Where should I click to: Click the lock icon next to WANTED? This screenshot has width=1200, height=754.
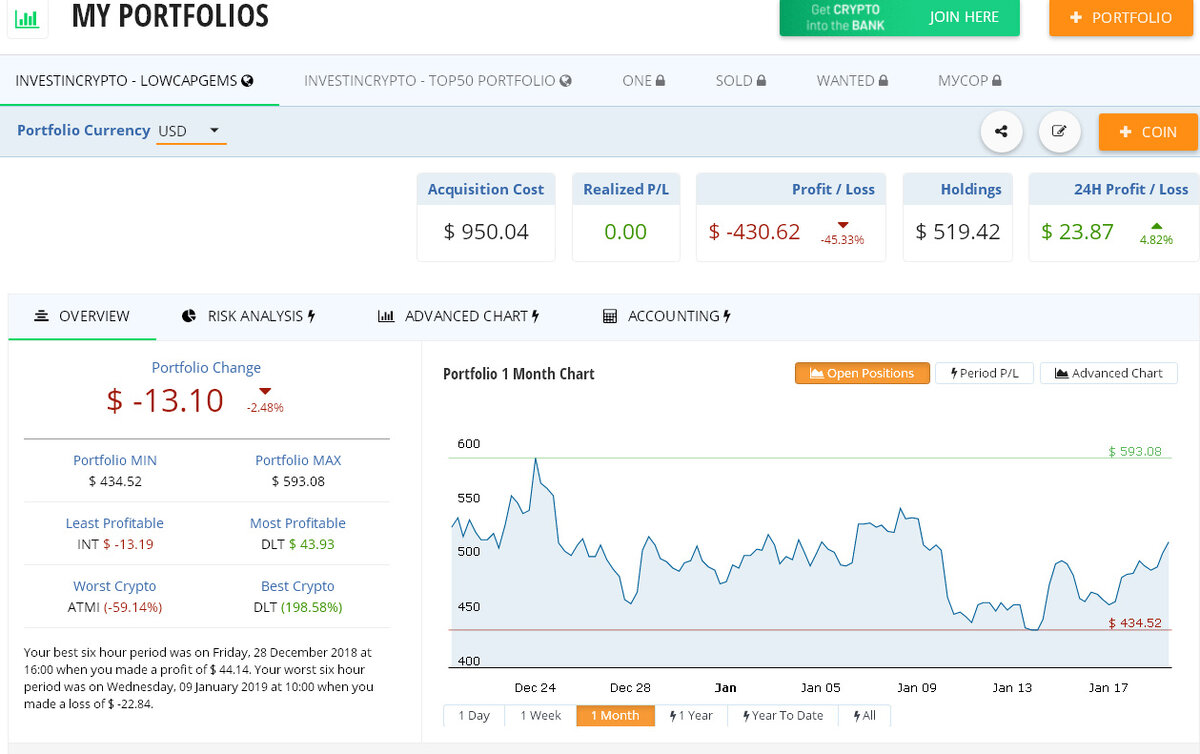pyautogui.click(x=883, y=81)
